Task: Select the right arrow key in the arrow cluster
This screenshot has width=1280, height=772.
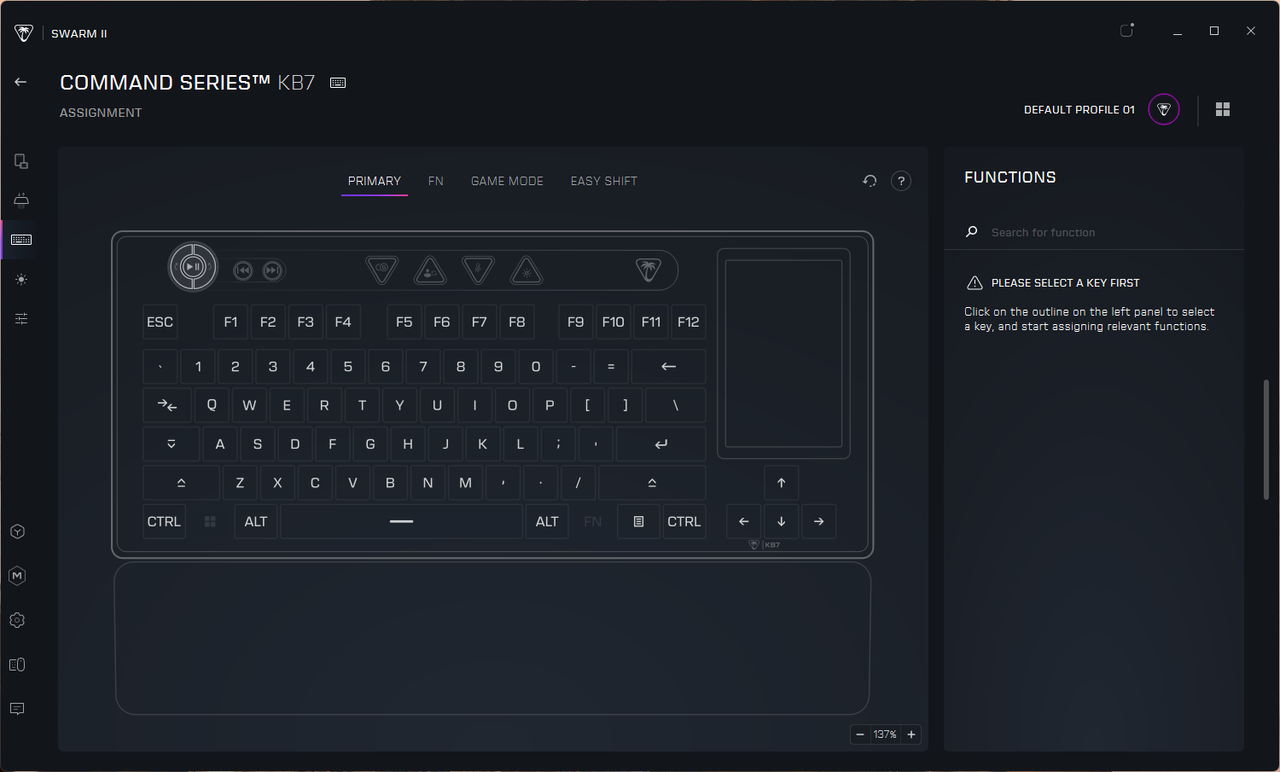Action: (819, 522)
